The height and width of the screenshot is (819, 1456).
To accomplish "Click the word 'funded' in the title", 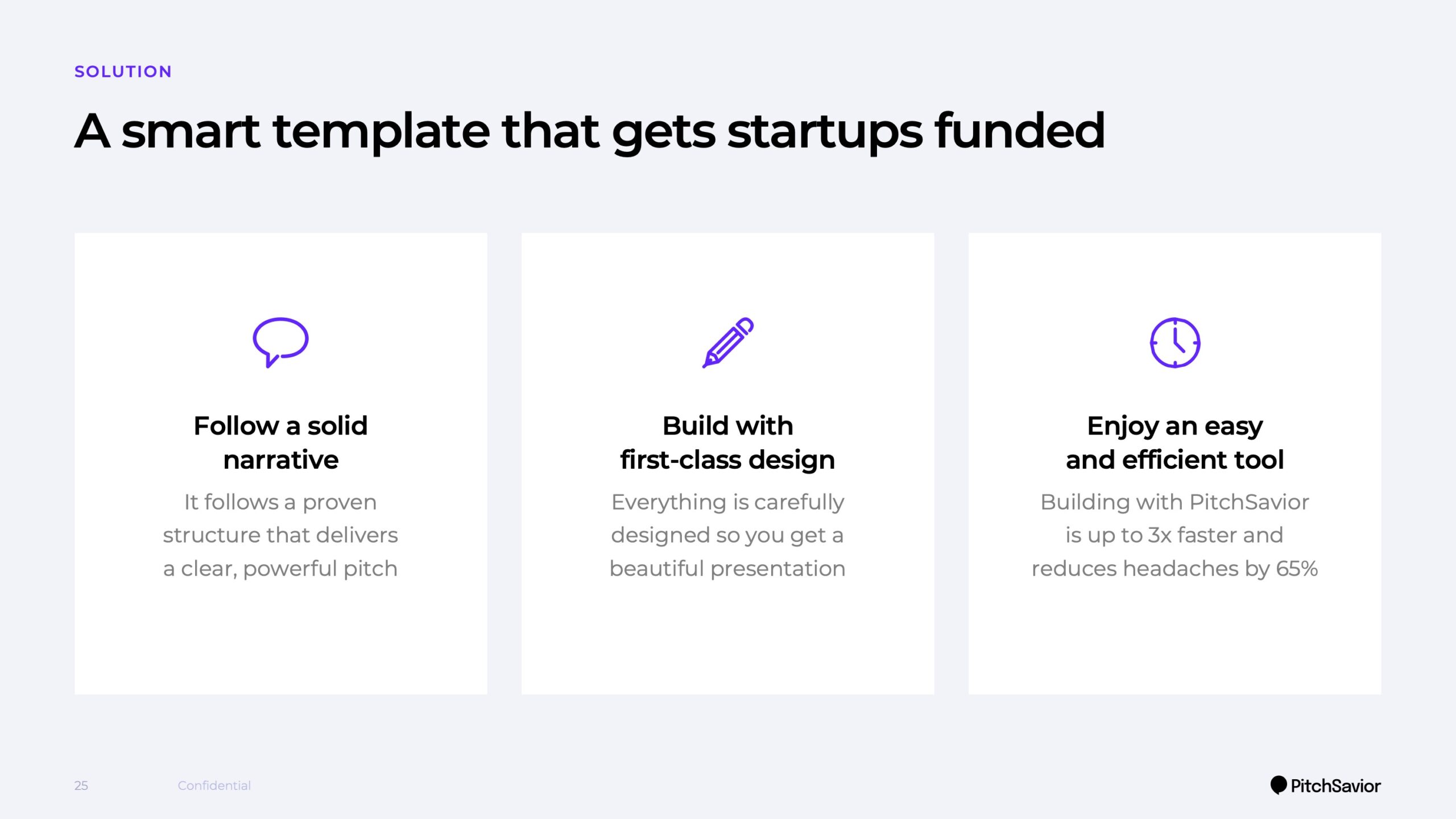I will (x=1020, y=131).
